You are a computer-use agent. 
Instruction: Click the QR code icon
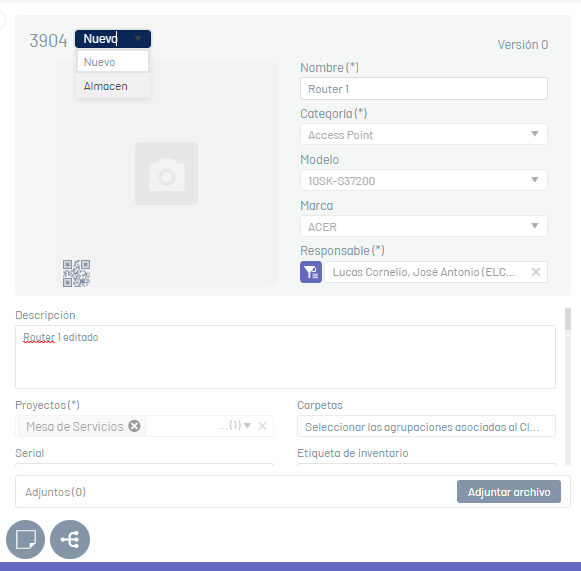click(76, 273)
